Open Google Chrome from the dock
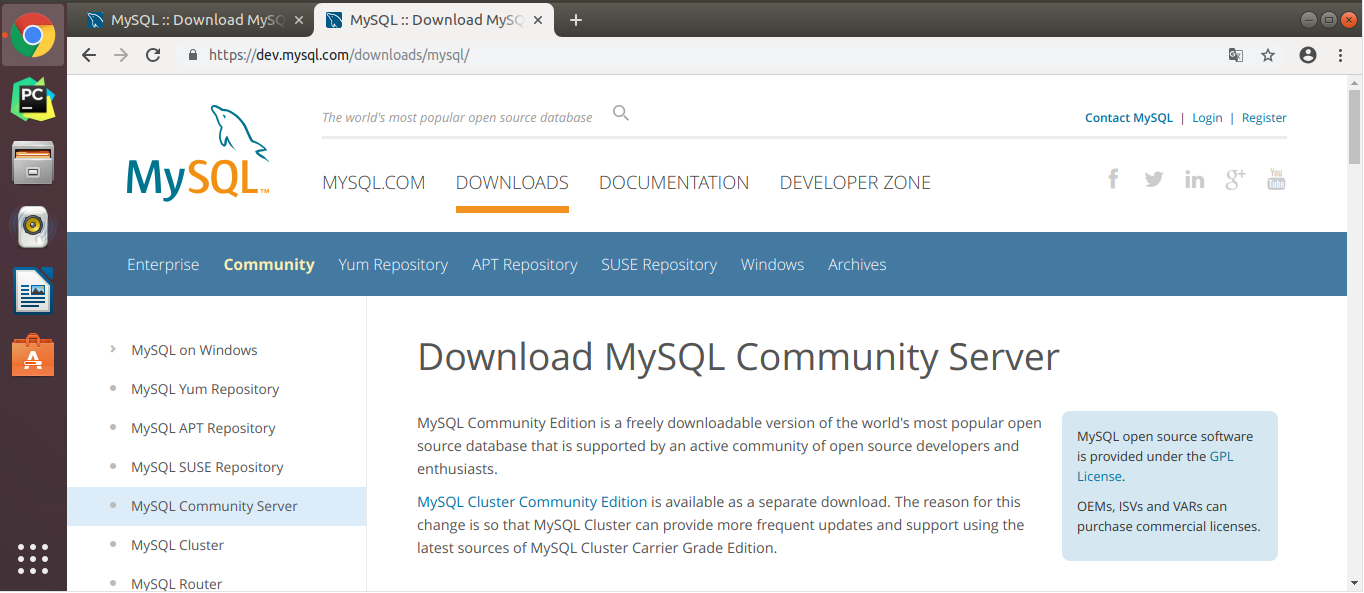The width and height of the screenshot is (1364, 593). click(x=33, y=37)
